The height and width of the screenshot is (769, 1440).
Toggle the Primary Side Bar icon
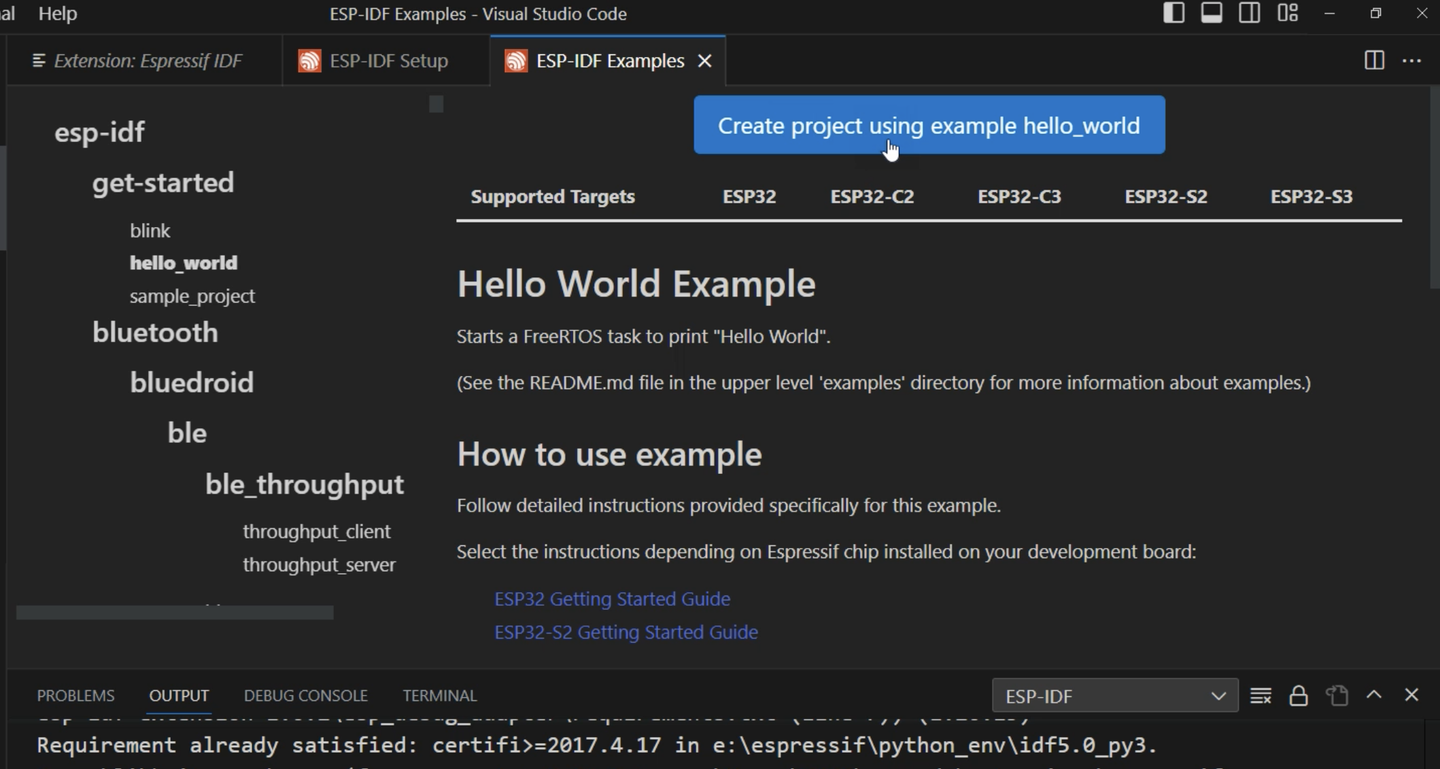pyautogui.click(x=1173, y=13)
